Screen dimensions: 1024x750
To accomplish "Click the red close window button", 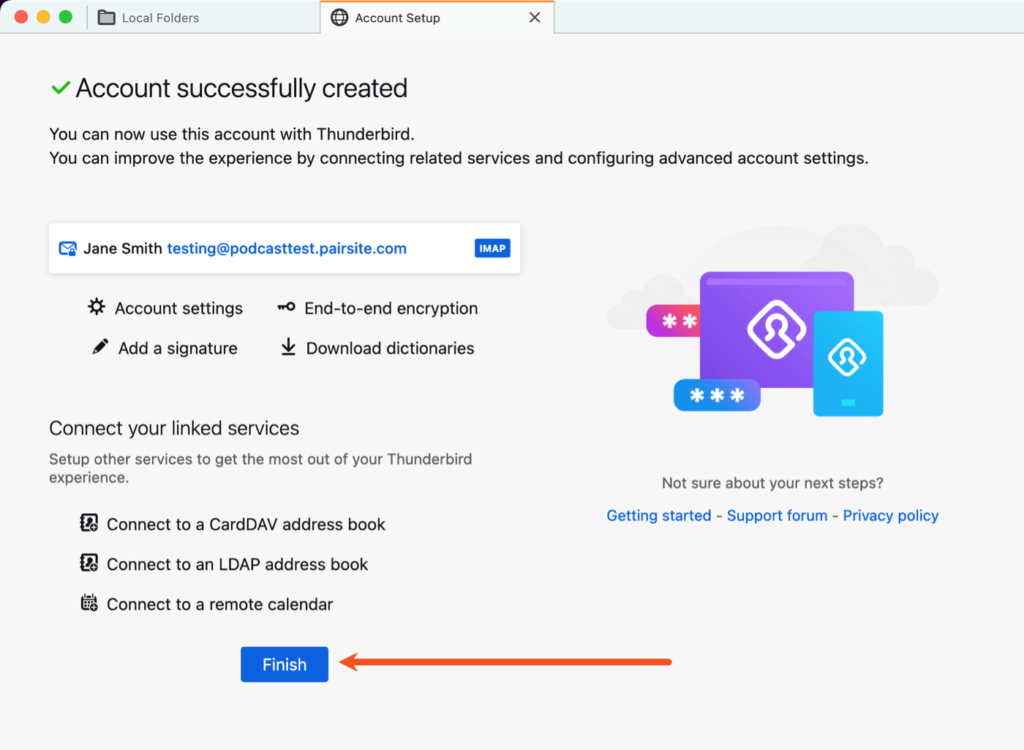I will click(x=21, y=17).
